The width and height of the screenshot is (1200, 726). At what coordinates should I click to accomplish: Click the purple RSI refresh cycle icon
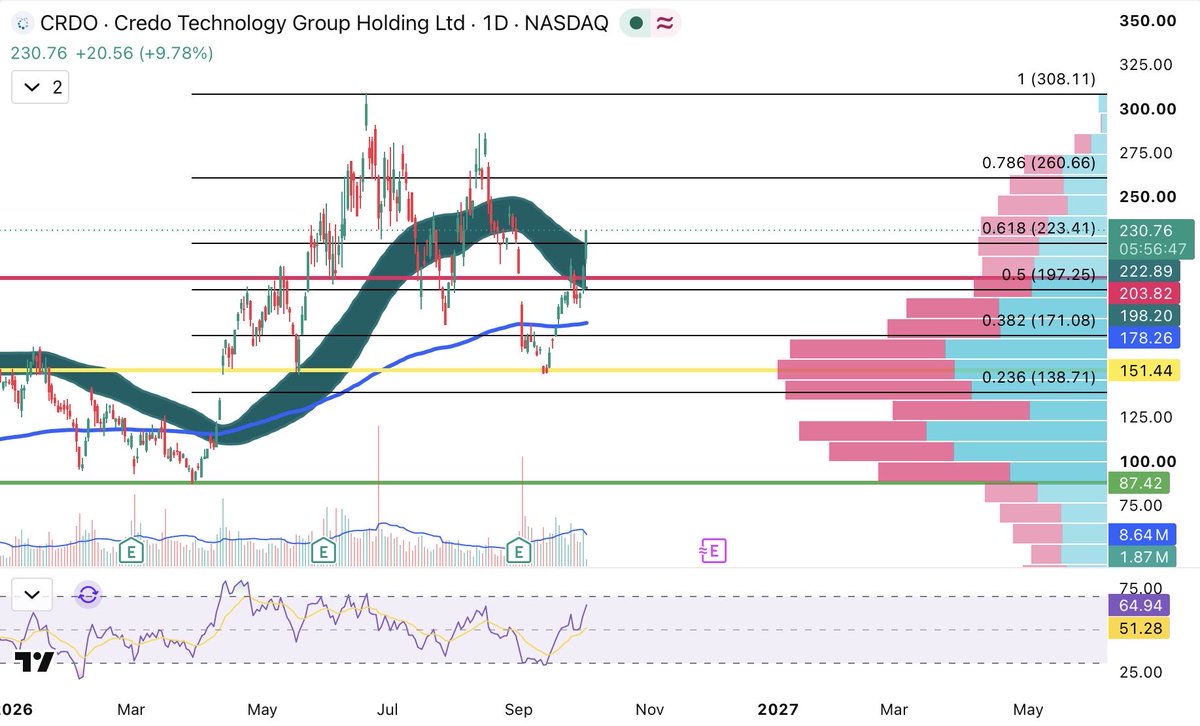(x=88, y=595)
